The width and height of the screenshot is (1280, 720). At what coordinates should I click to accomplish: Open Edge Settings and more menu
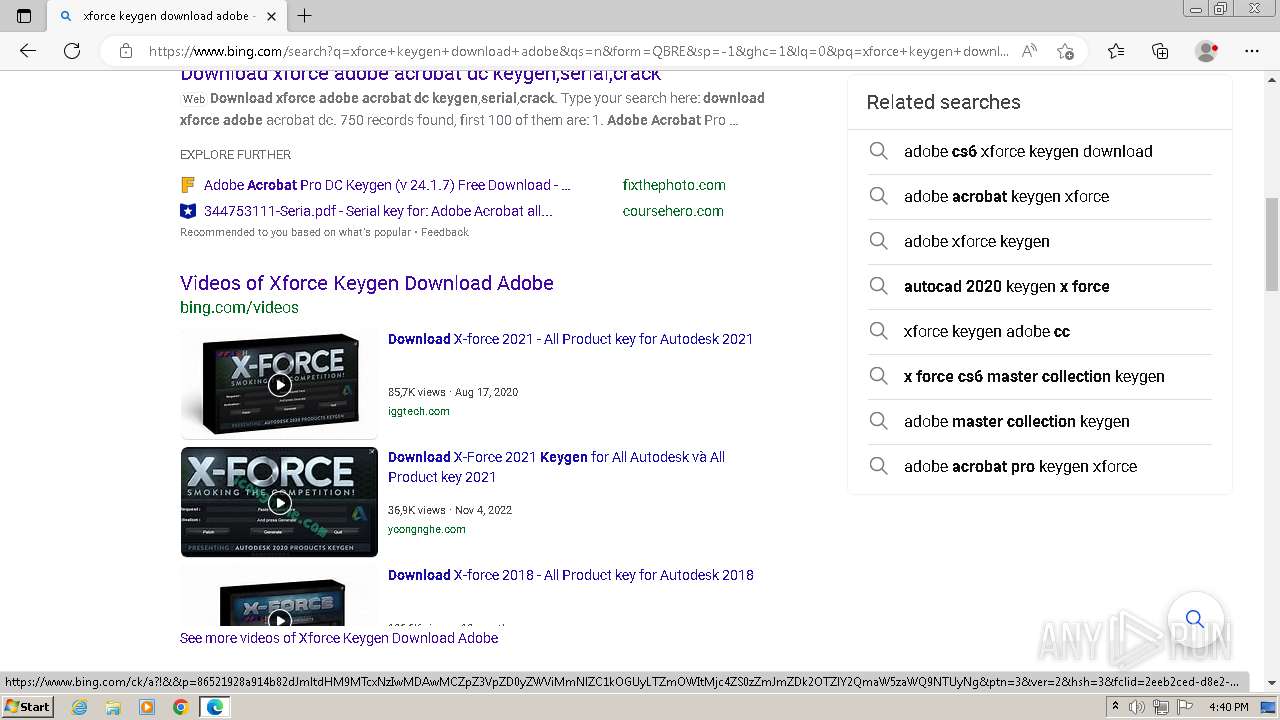(1252, 51)
